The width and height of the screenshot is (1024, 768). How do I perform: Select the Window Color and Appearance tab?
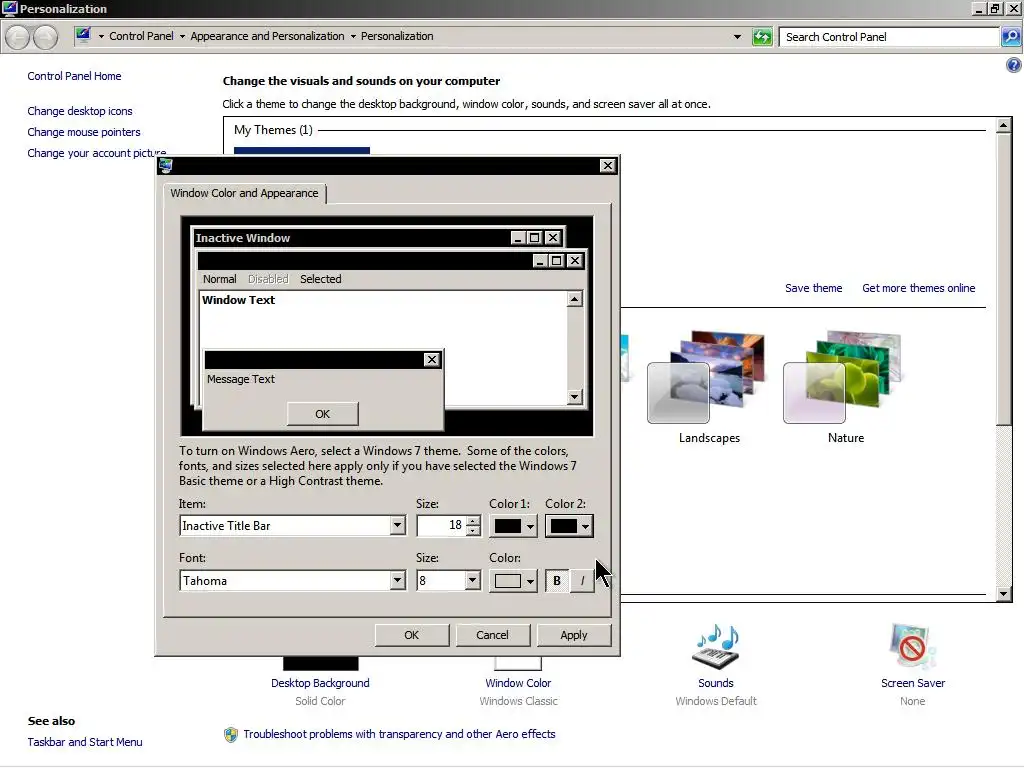[244, 193]
